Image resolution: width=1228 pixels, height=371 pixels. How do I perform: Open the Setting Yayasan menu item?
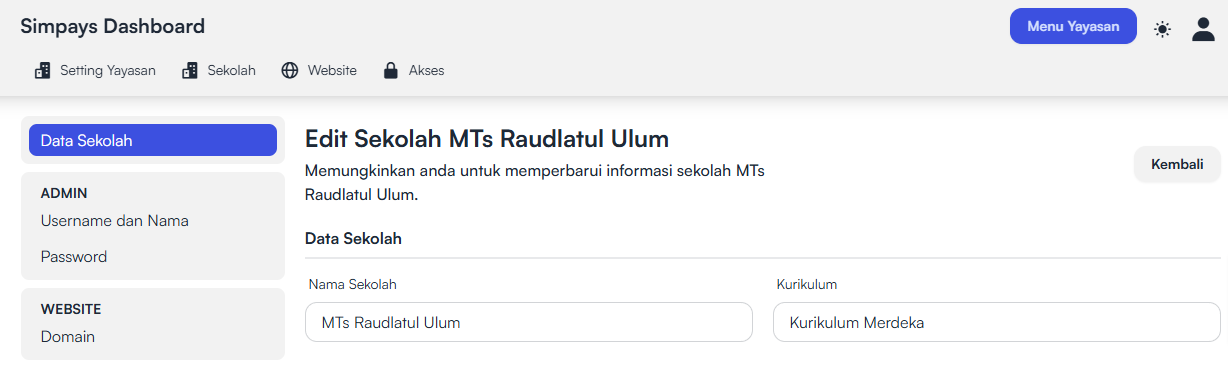[95, 71]
